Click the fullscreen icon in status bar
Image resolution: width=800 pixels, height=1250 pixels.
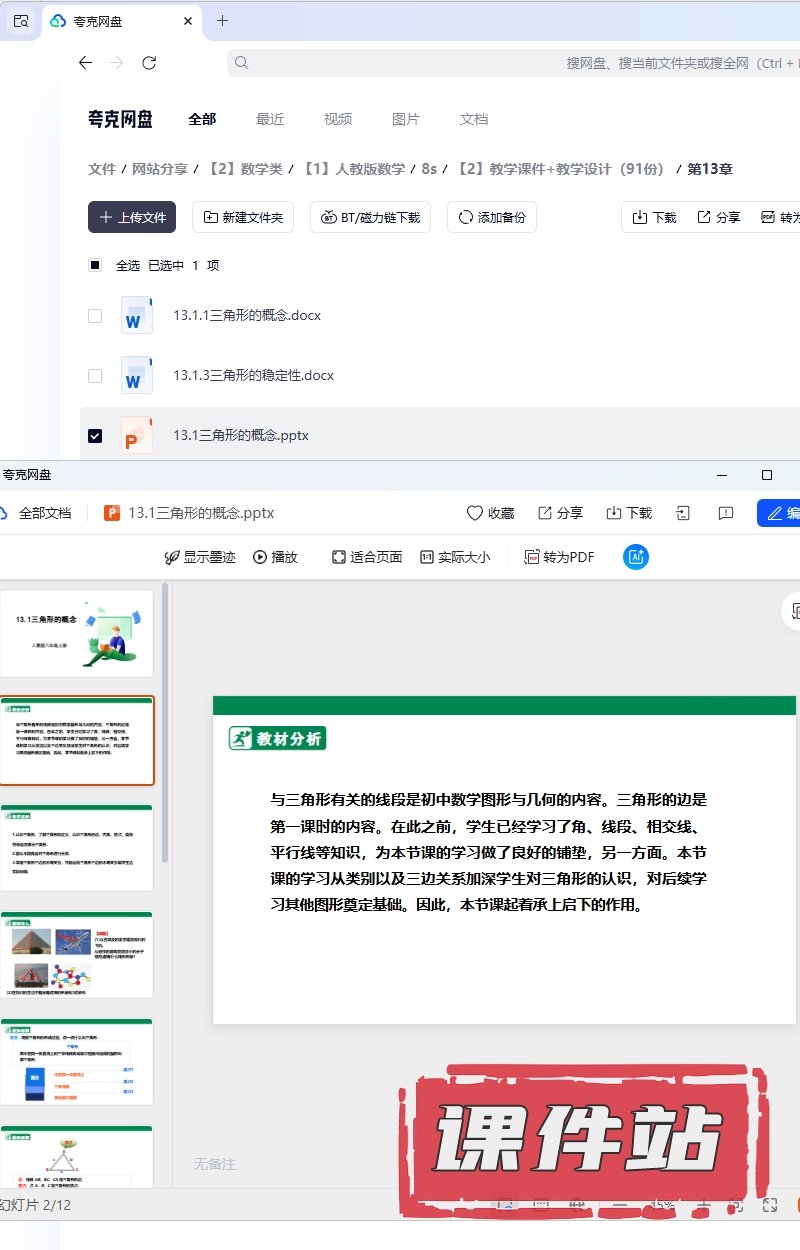coord(769,1205)
